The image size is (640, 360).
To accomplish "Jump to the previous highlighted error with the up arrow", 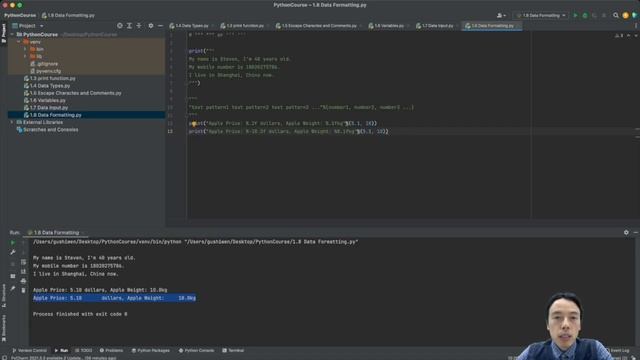I will (x=629, y=36).
